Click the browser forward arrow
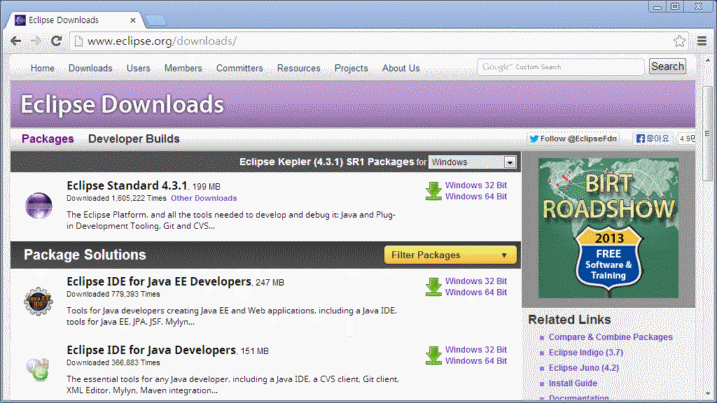717x403 pixels. [36, 41]
